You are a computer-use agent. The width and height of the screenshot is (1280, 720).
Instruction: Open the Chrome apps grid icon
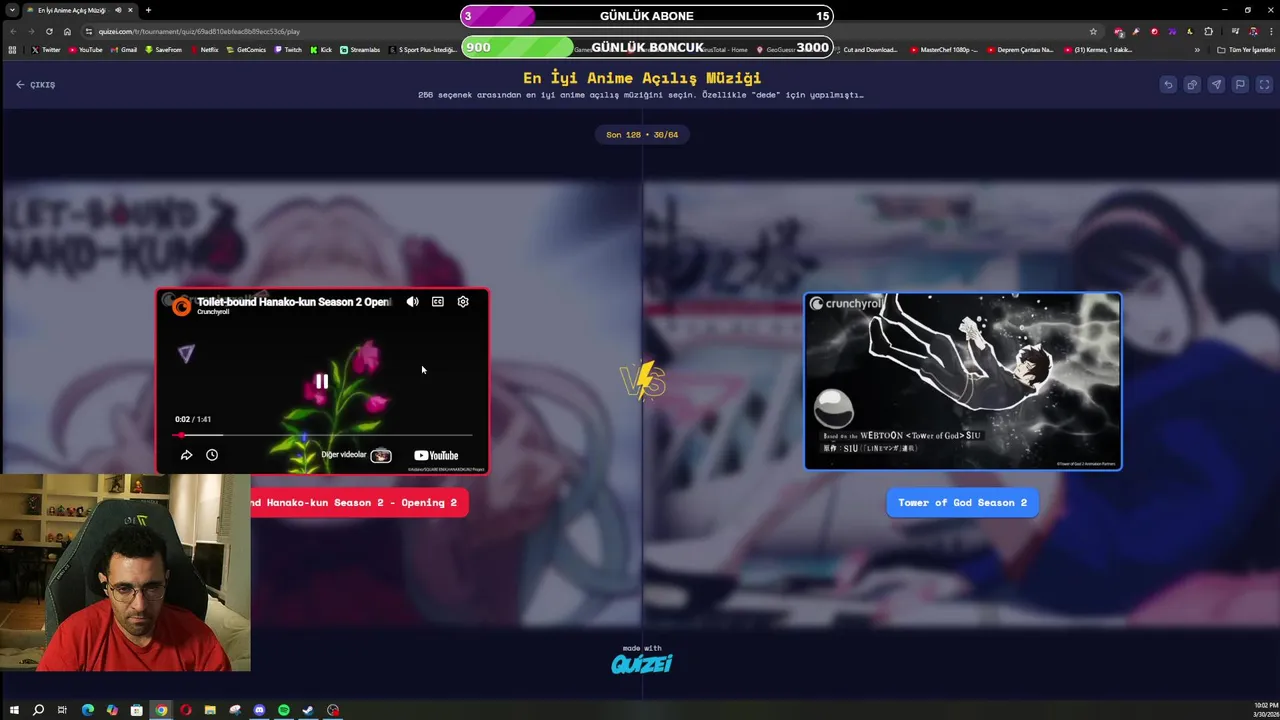coord(12,50)
